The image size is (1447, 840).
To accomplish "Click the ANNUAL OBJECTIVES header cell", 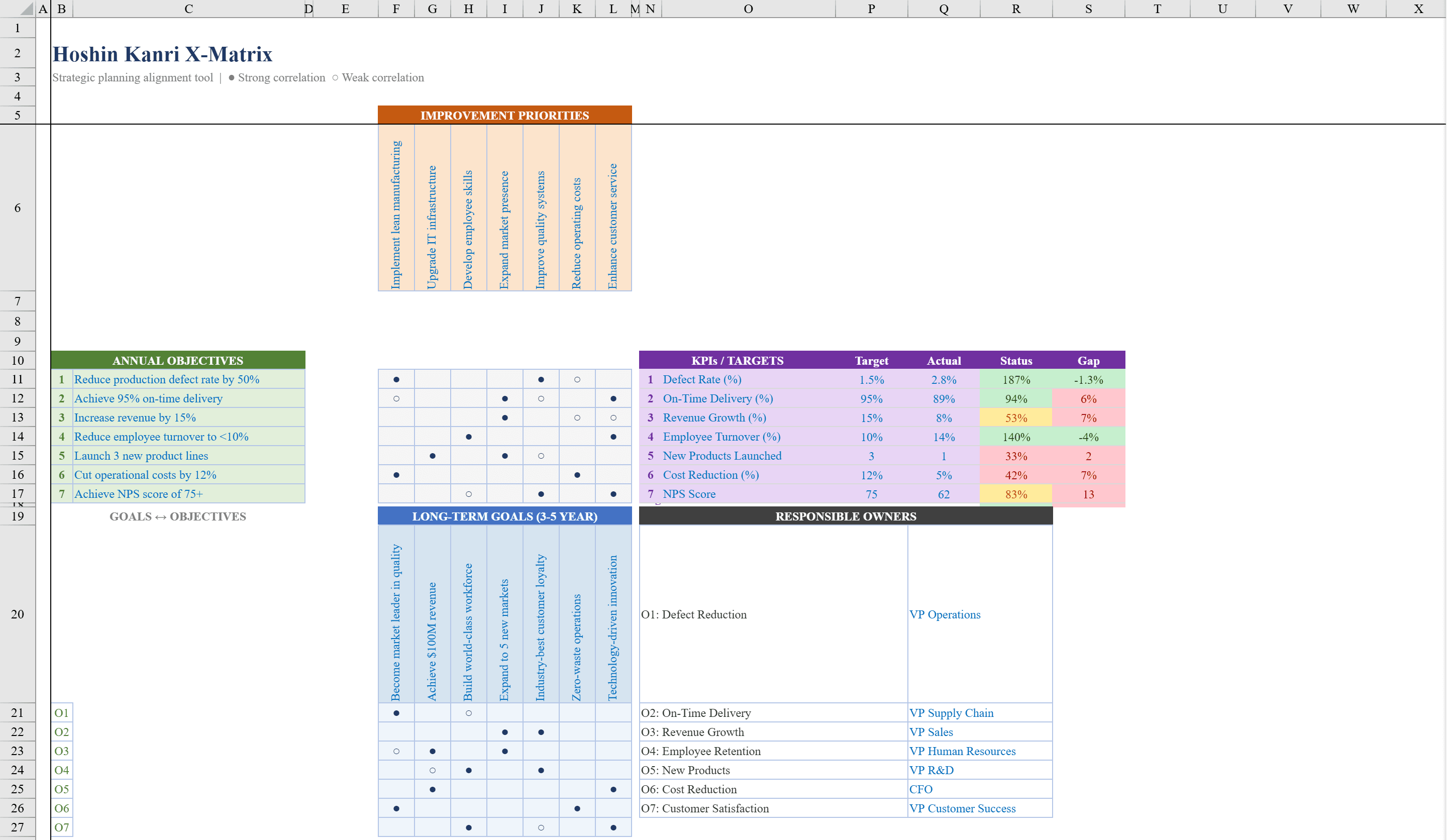I will (178, 361).
